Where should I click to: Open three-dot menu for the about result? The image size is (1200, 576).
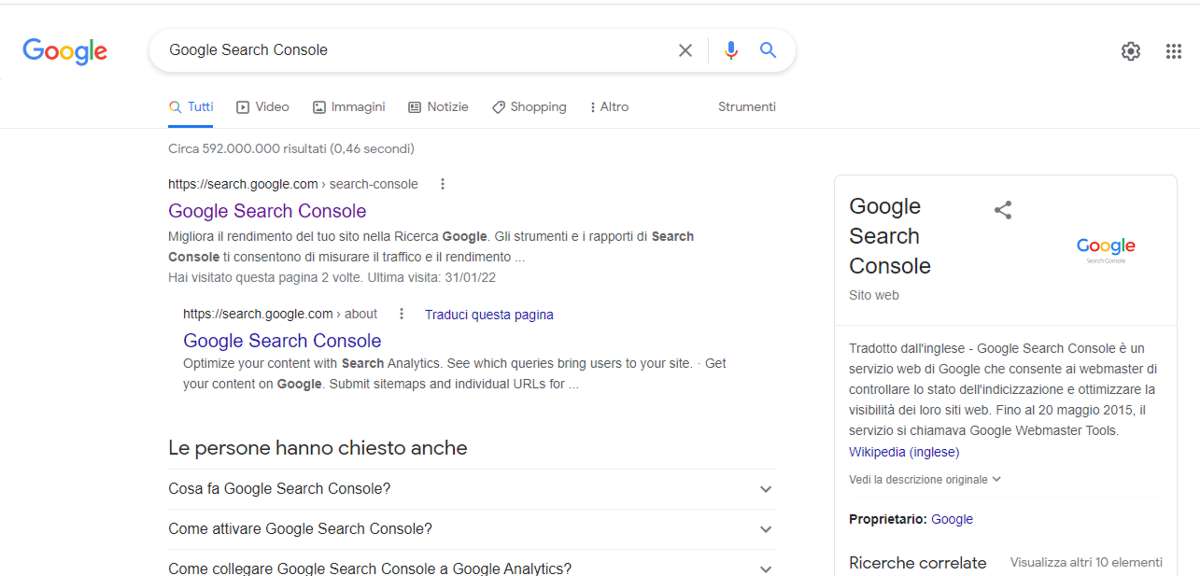pos(402,314)
